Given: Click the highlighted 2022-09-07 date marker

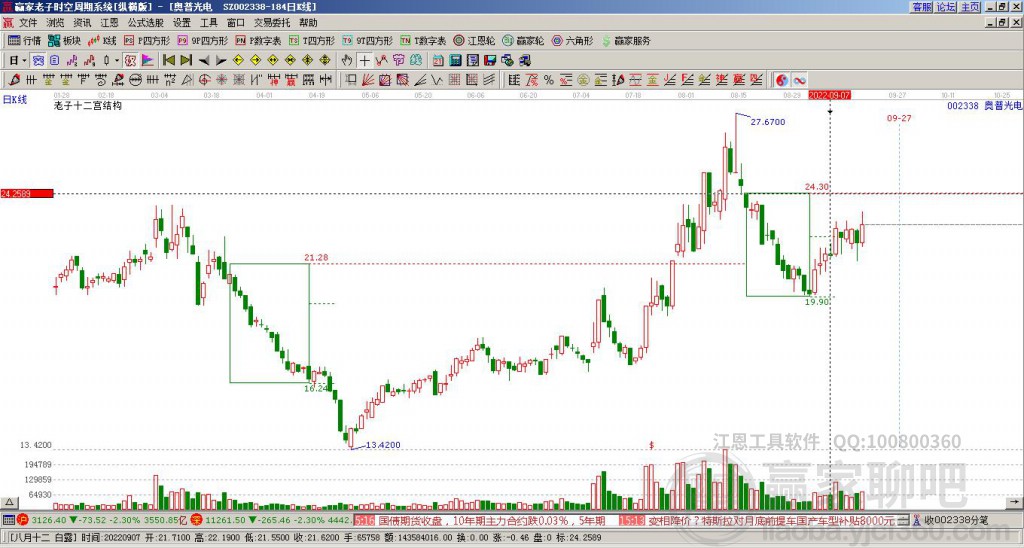Looking at the screenshot, I should point(830,95).
